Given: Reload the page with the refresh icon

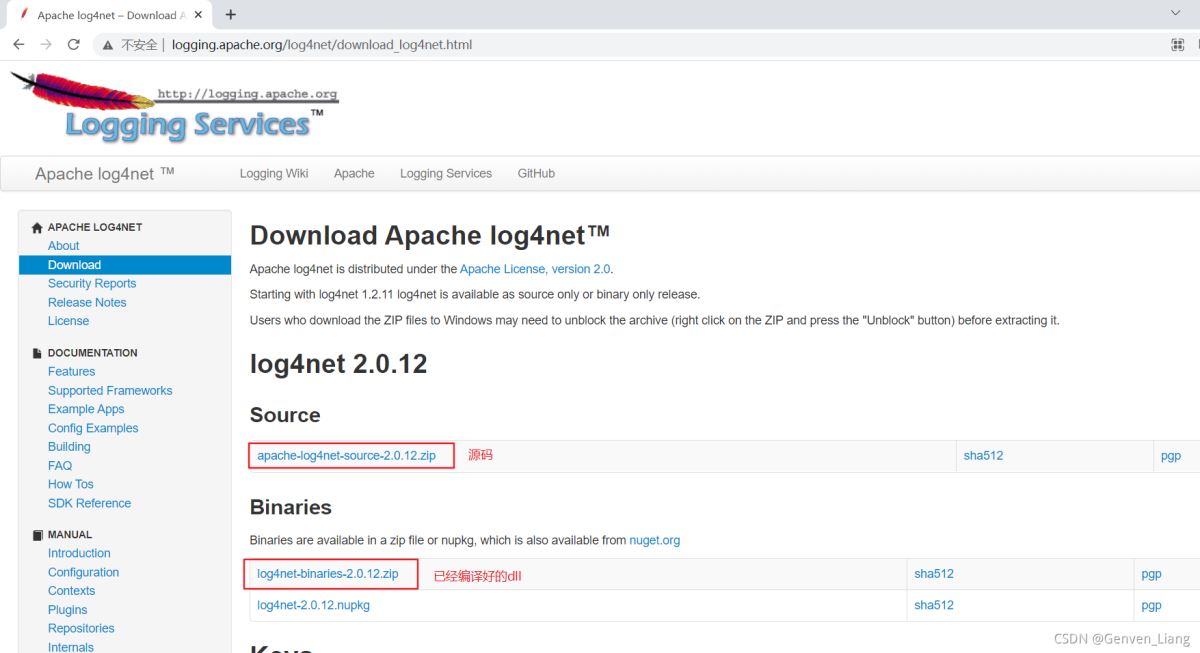Looking at the screenshot, I should (73, 45).
